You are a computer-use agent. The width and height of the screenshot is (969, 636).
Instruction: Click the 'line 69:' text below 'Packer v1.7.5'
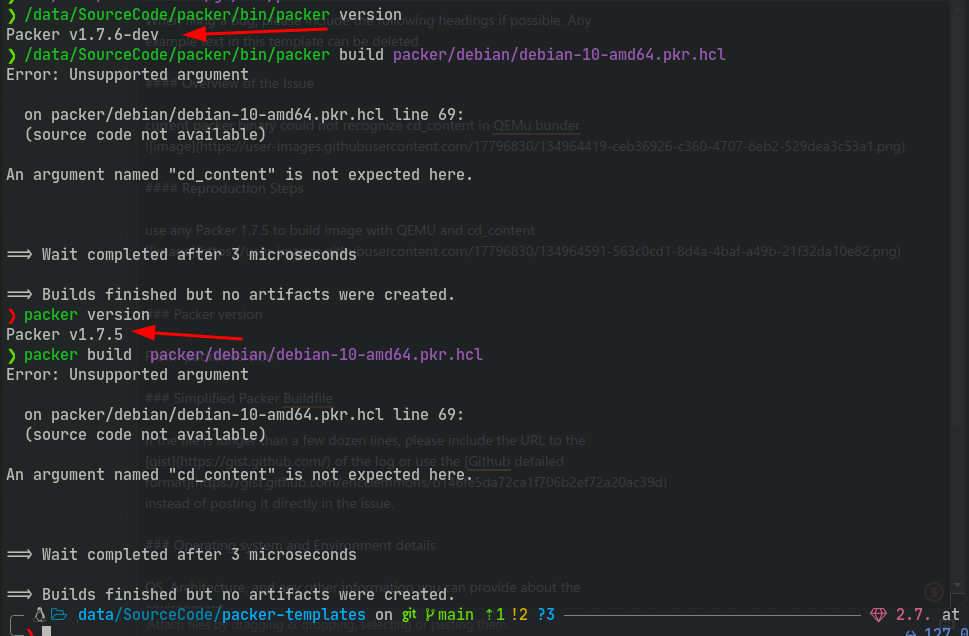428,414
